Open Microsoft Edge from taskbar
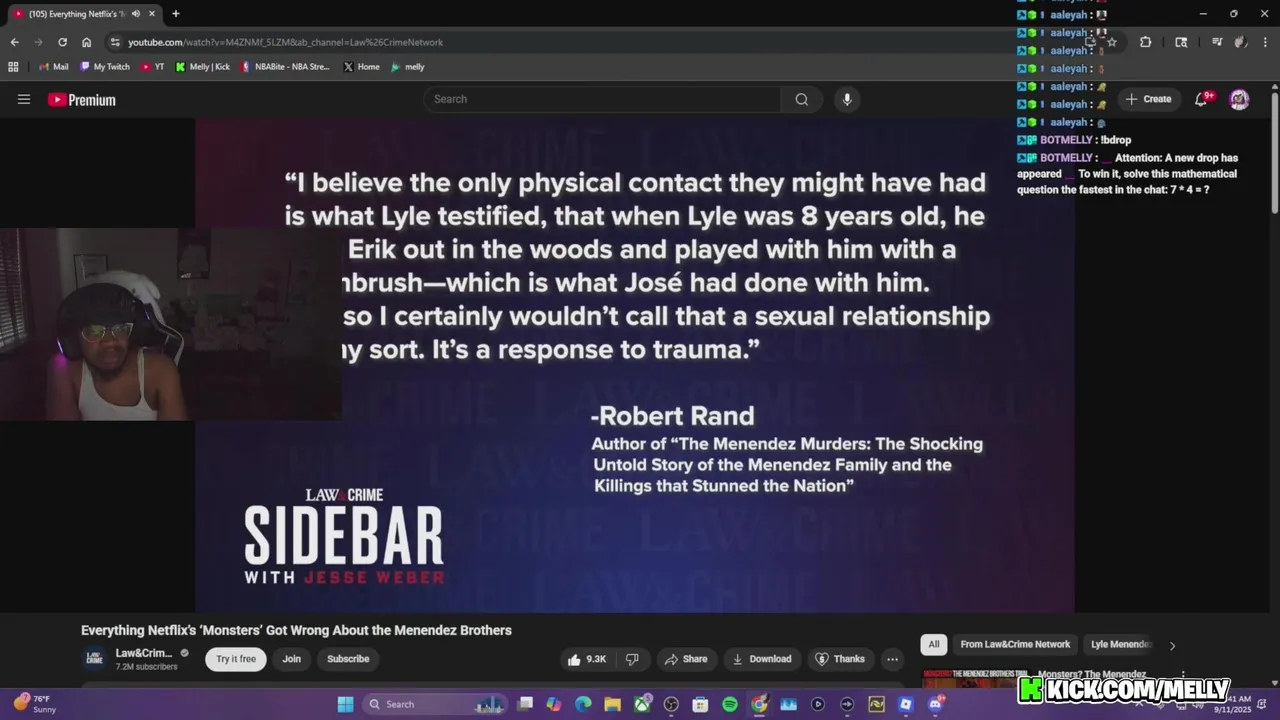The width and height of the screenshot is (1280, 720). pos(583,704)
